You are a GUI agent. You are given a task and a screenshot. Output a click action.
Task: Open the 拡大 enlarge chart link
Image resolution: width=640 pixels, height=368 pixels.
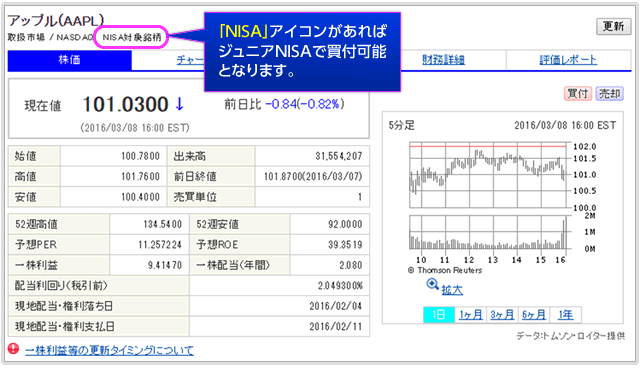(452, 290)
